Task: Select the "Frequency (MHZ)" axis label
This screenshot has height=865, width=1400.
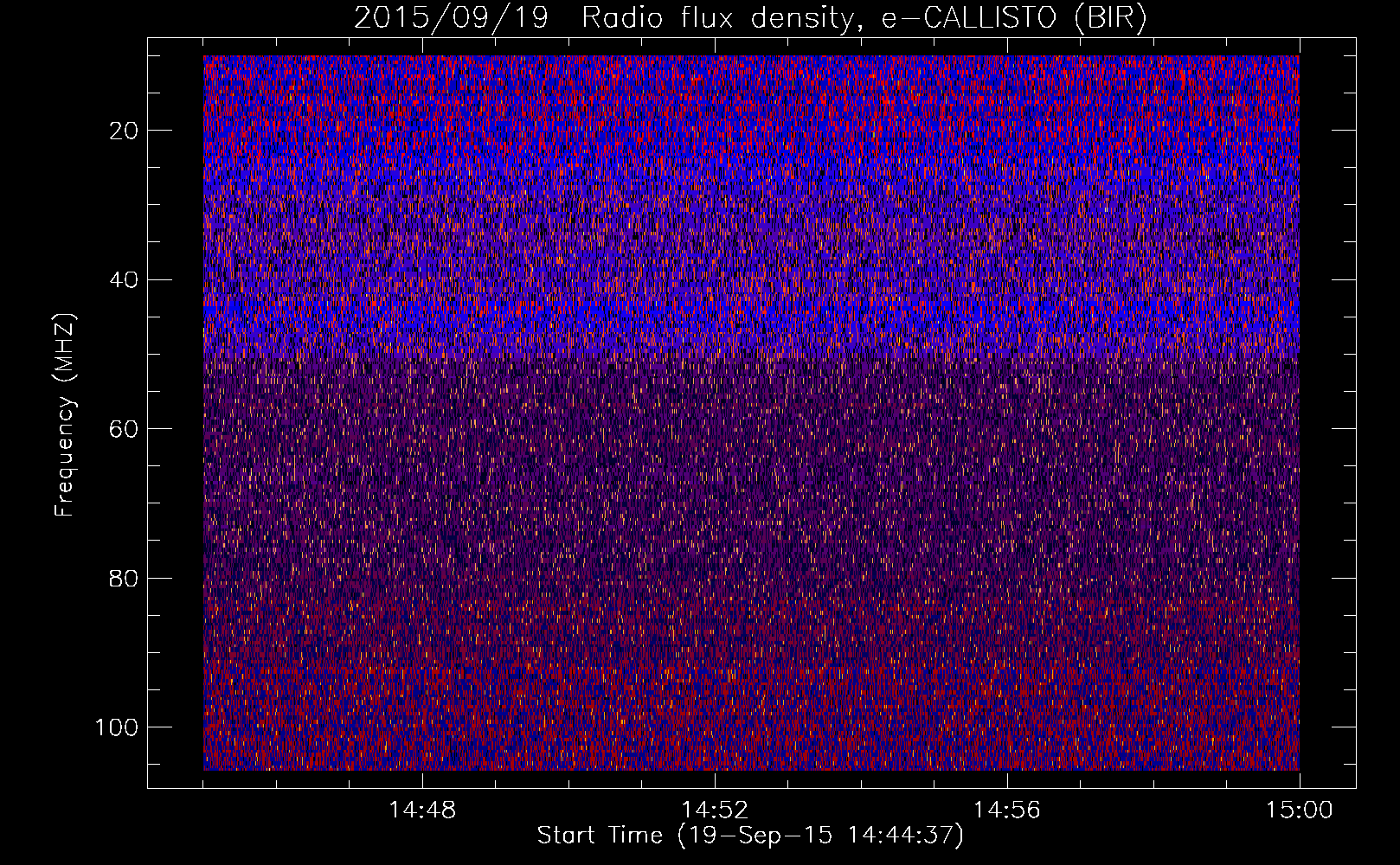Action: [65, 415]
